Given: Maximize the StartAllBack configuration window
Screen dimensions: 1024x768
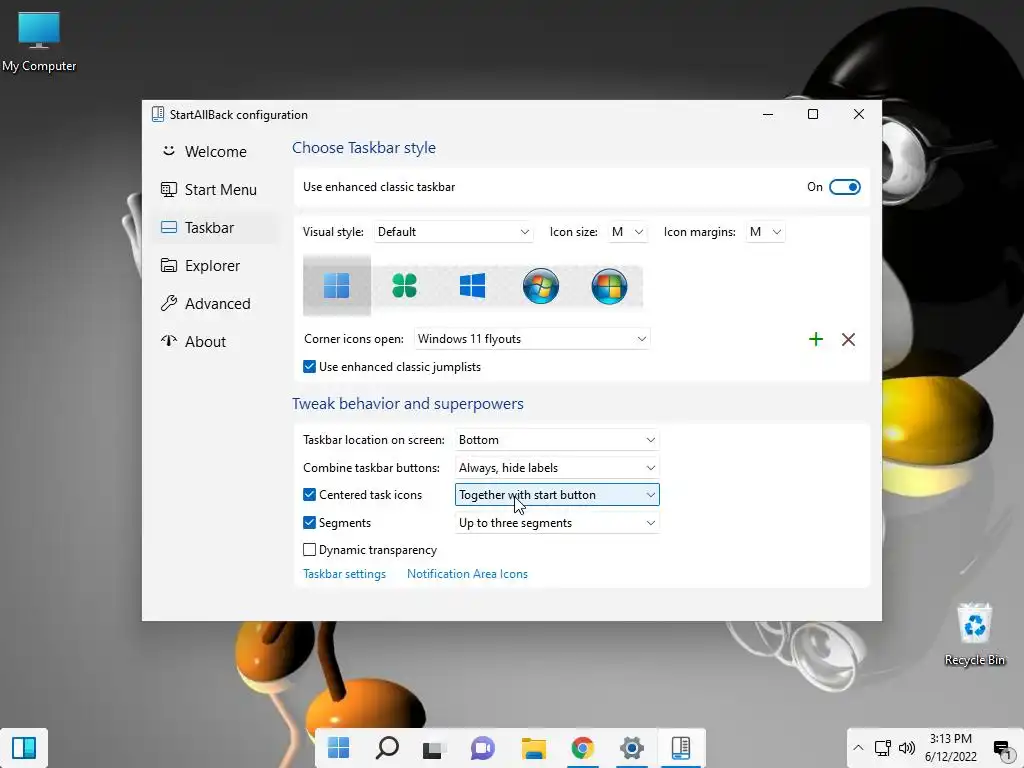Looking at the screenshot, I should [x=813, y=114].
